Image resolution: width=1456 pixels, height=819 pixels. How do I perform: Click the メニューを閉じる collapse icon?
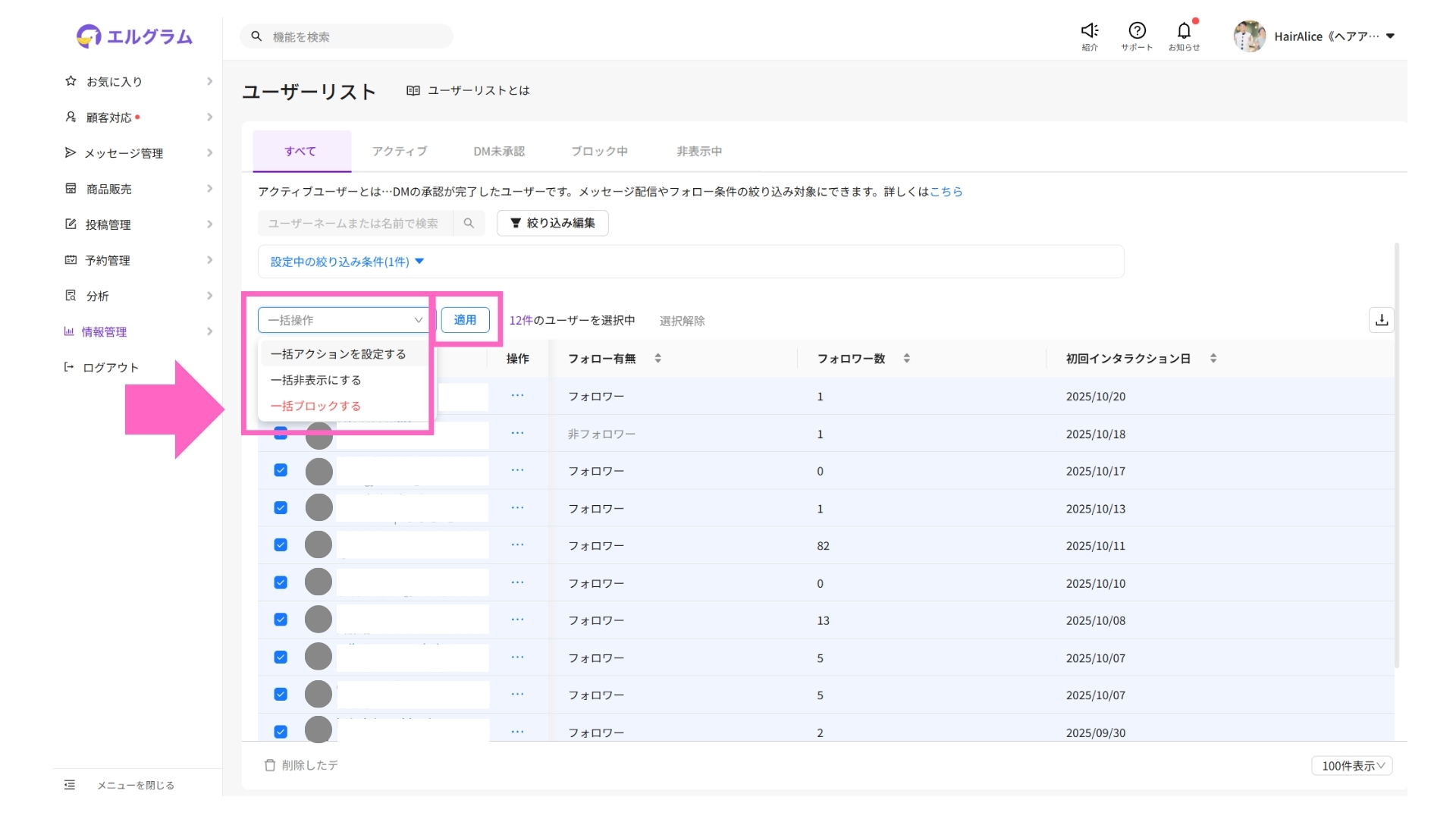(x=70, y=785)
